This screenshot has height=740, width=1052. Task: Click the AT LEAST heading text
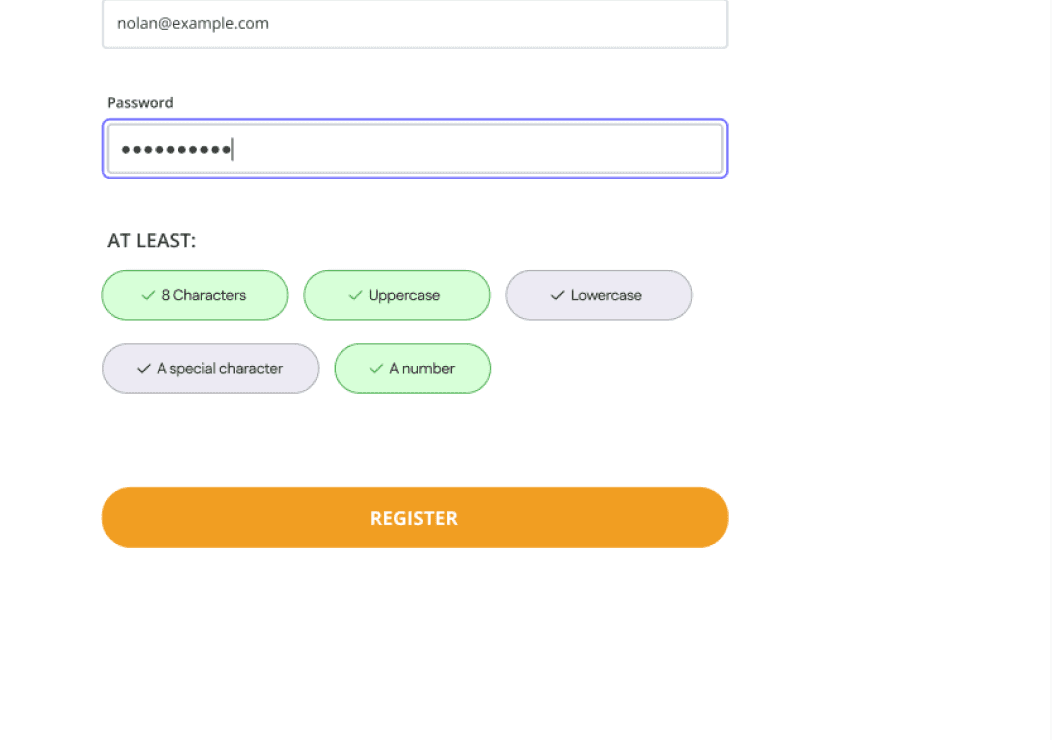pos(152,240)
